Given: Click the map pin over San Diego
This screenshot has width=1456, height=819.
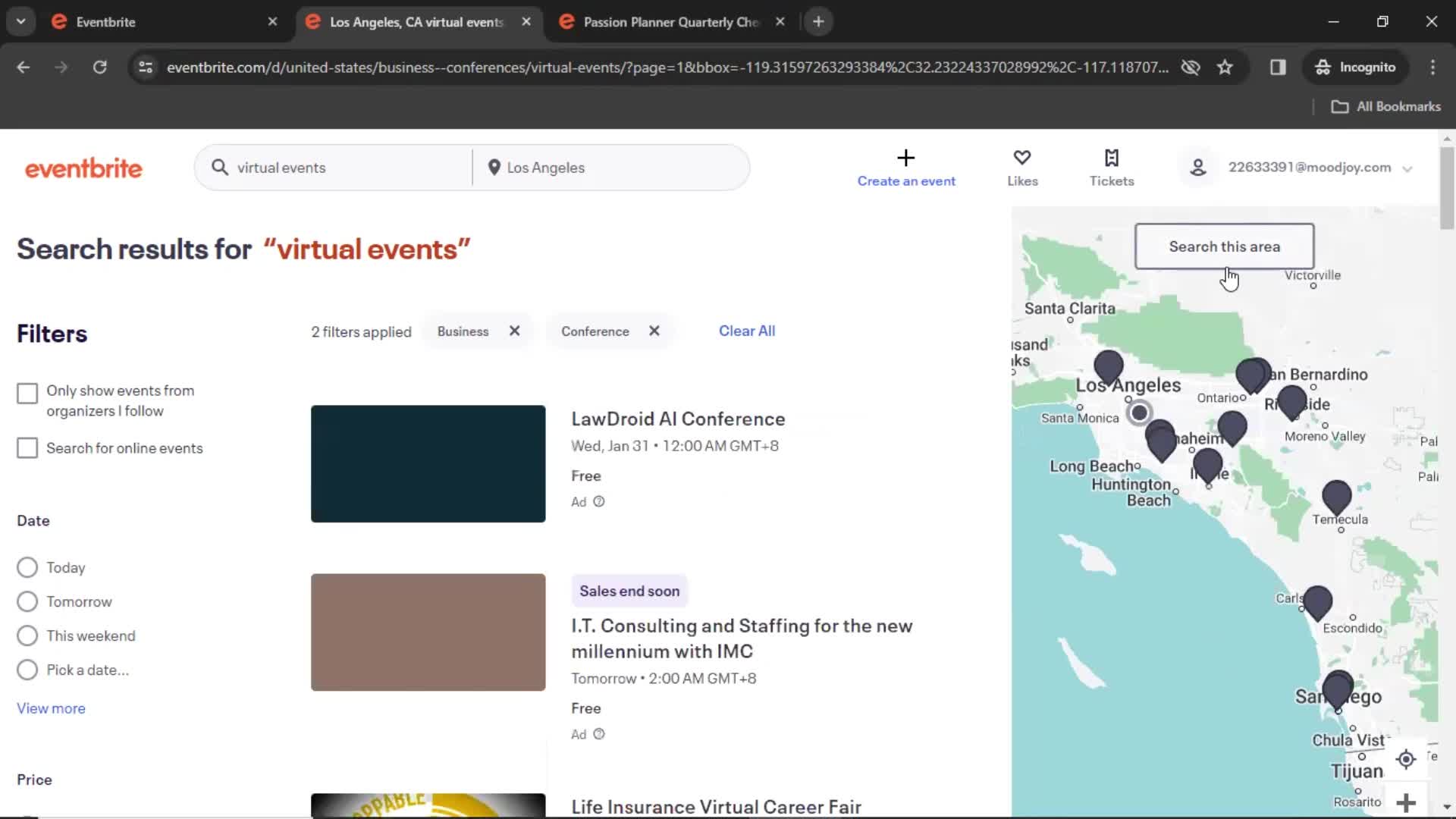Looking at the screenshot, I should [x=1338, y=689].
